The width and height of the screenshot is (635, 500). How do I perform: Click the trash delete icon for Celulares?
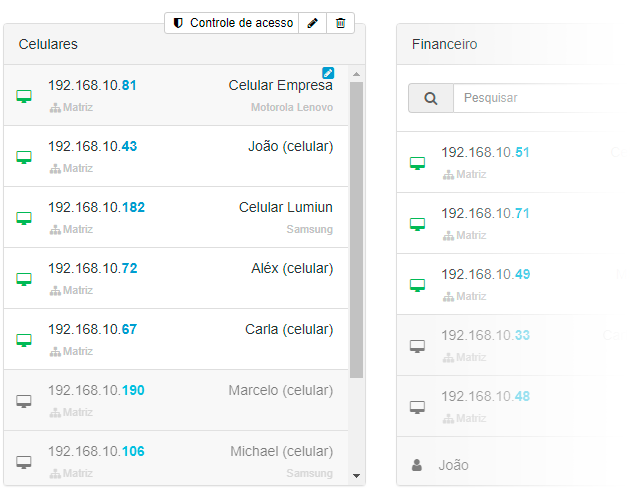[x=340, y=23]
